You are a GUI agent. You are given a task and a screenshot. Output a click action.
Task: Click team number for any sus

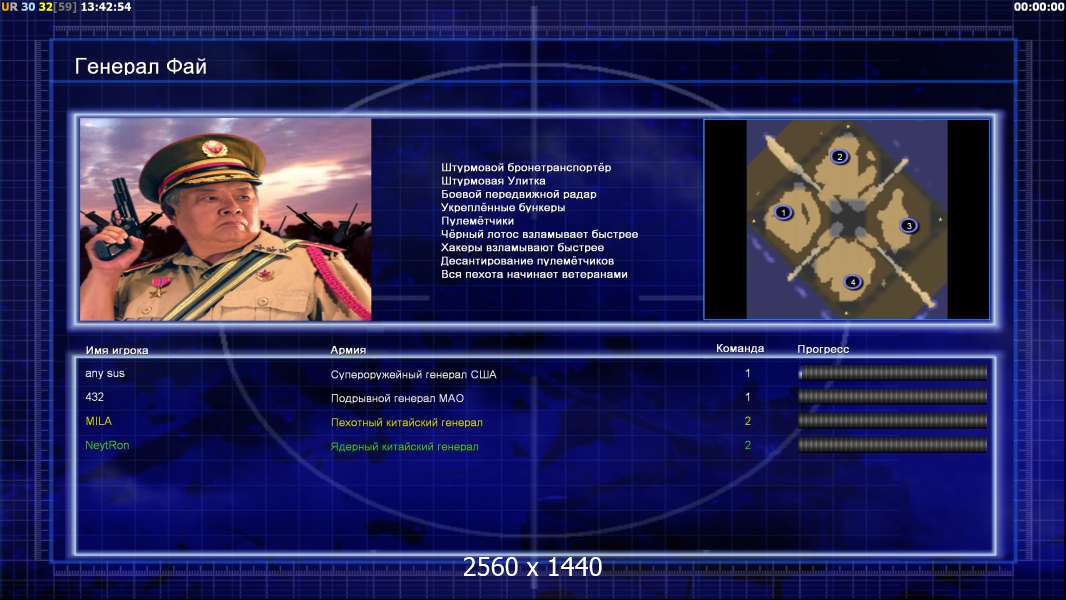pos(747,373)
